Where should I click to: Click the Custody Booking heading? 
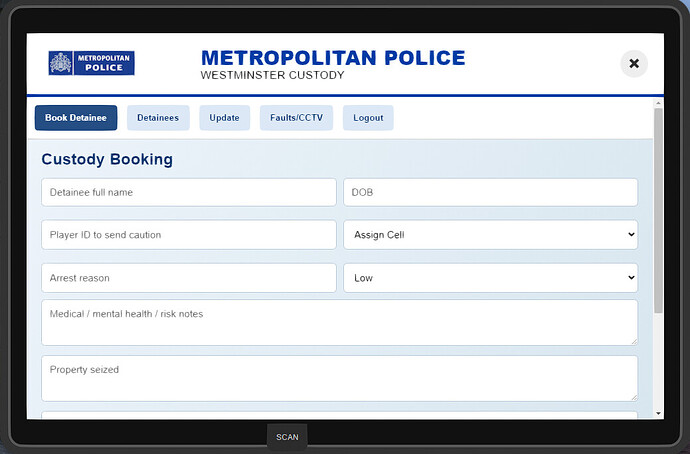[107, 159]
